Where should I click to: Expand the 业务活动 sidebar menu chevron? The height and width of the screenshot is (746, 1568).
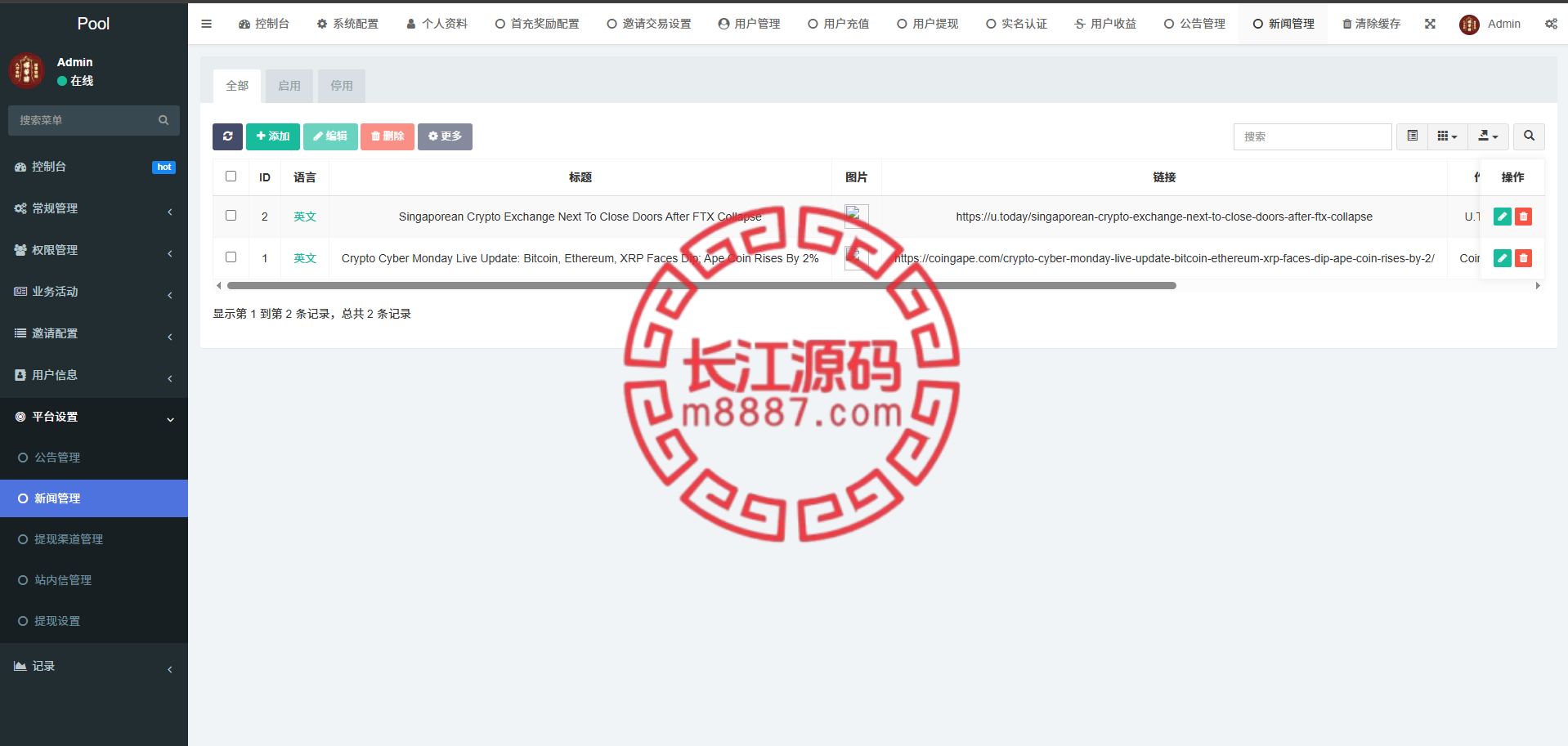point(170,295)
